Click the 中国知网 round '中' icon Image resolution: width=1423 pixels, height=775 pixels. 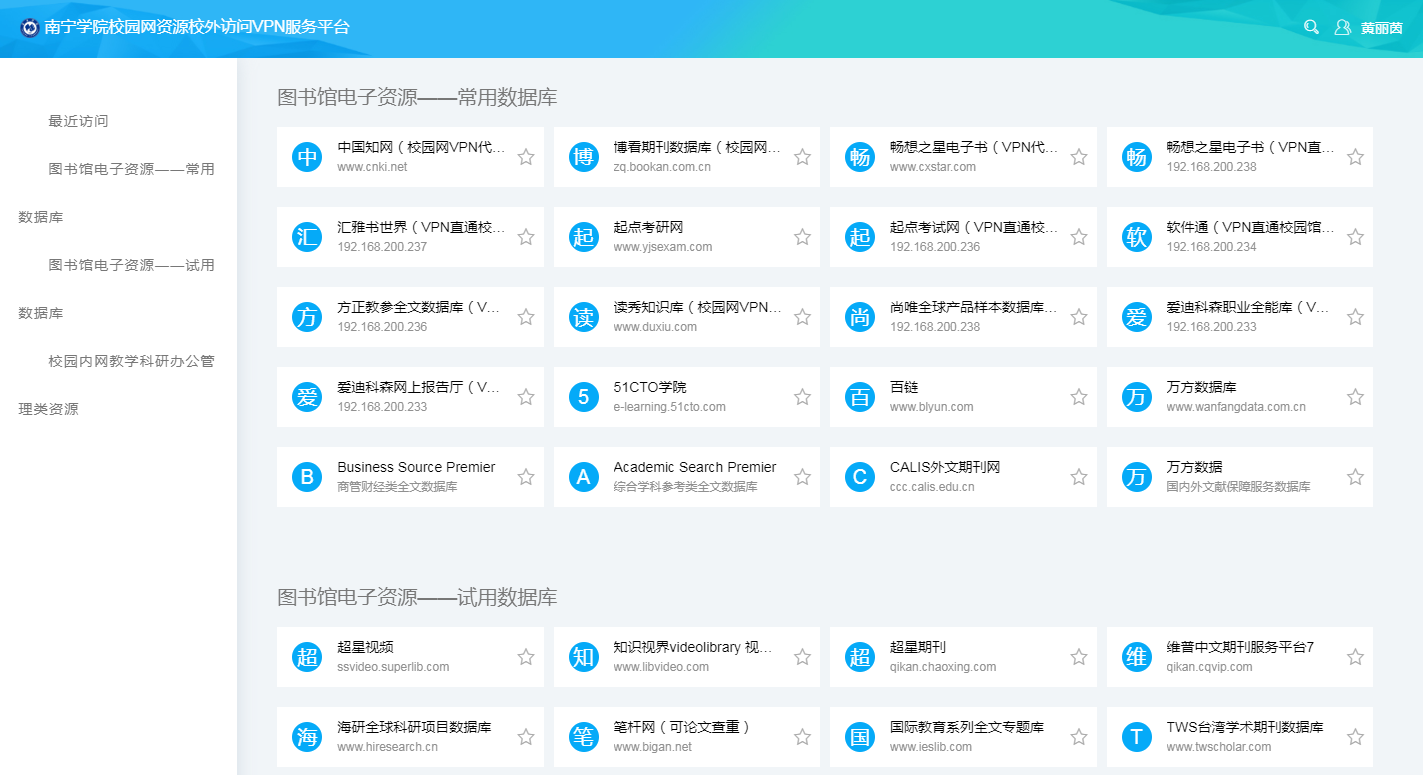tap(307, 157)
